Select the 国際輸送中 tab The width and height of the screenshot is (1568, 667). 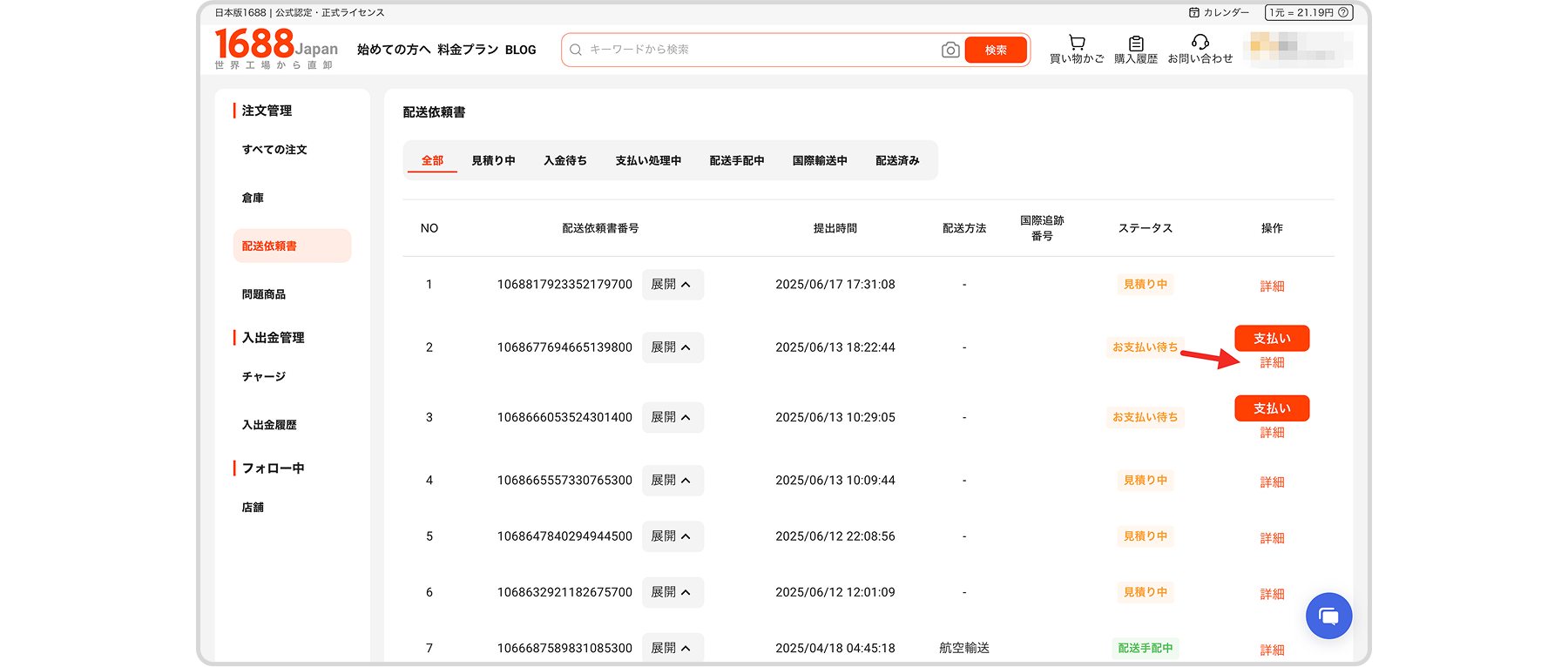[x=820, y=161]
